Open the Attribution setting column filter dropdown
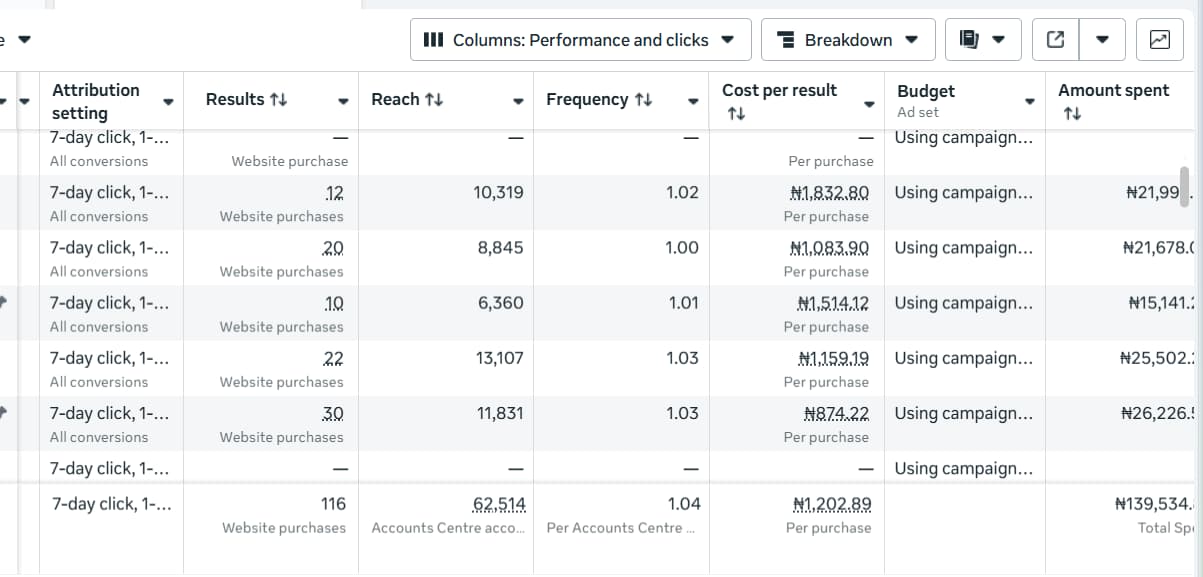 click(x=168, y=100)
